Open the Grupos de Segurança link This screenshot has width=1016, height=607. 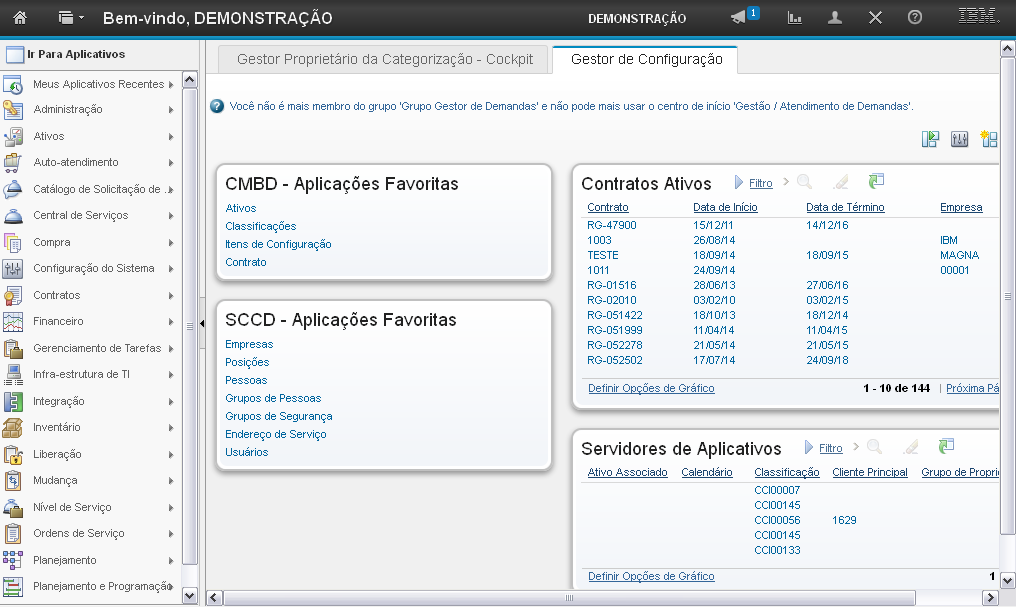278,416
